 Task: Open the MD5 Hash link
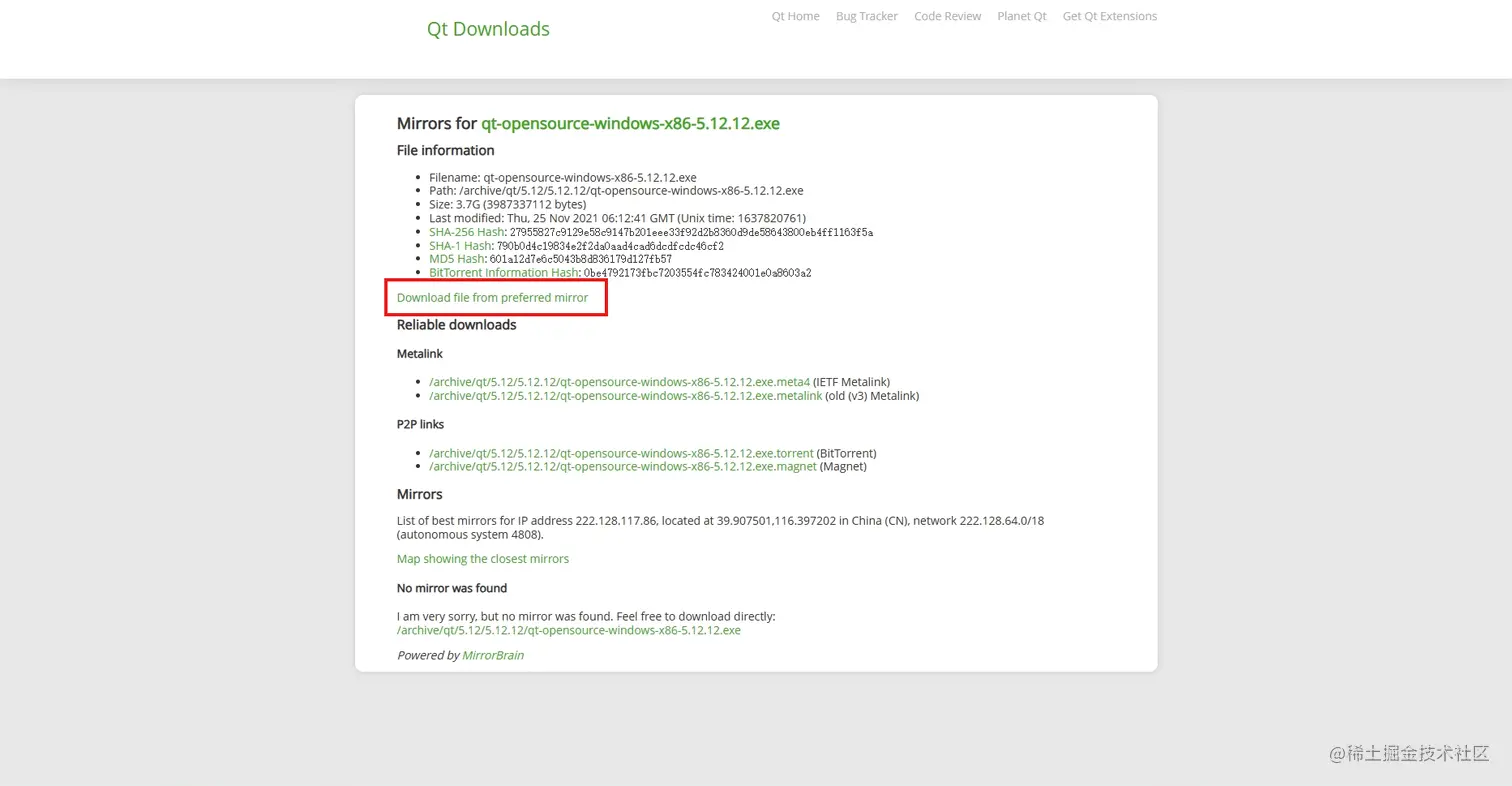tap(457, 259)
